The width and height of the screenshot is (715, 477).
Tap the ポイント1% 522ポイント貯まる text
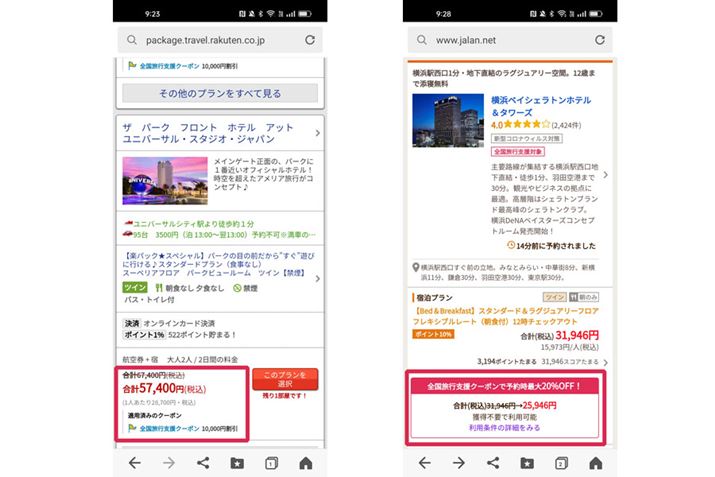pyautogui.click(x=179, y=335)
